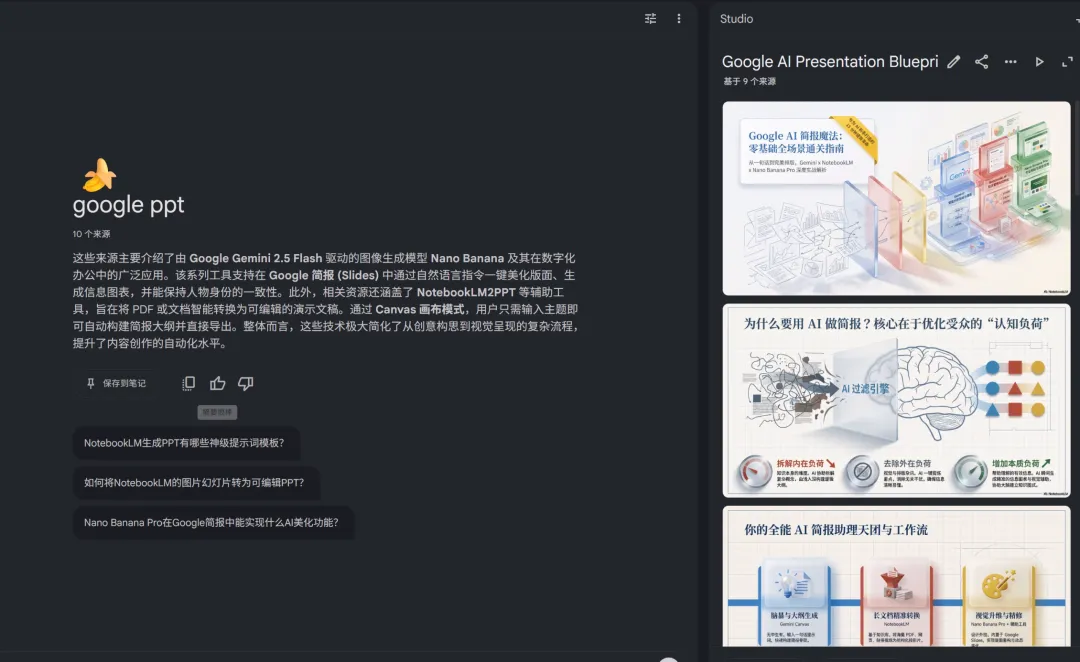Ask about NotebookLM生成PPT神级提示词模板

coord(185,443)
